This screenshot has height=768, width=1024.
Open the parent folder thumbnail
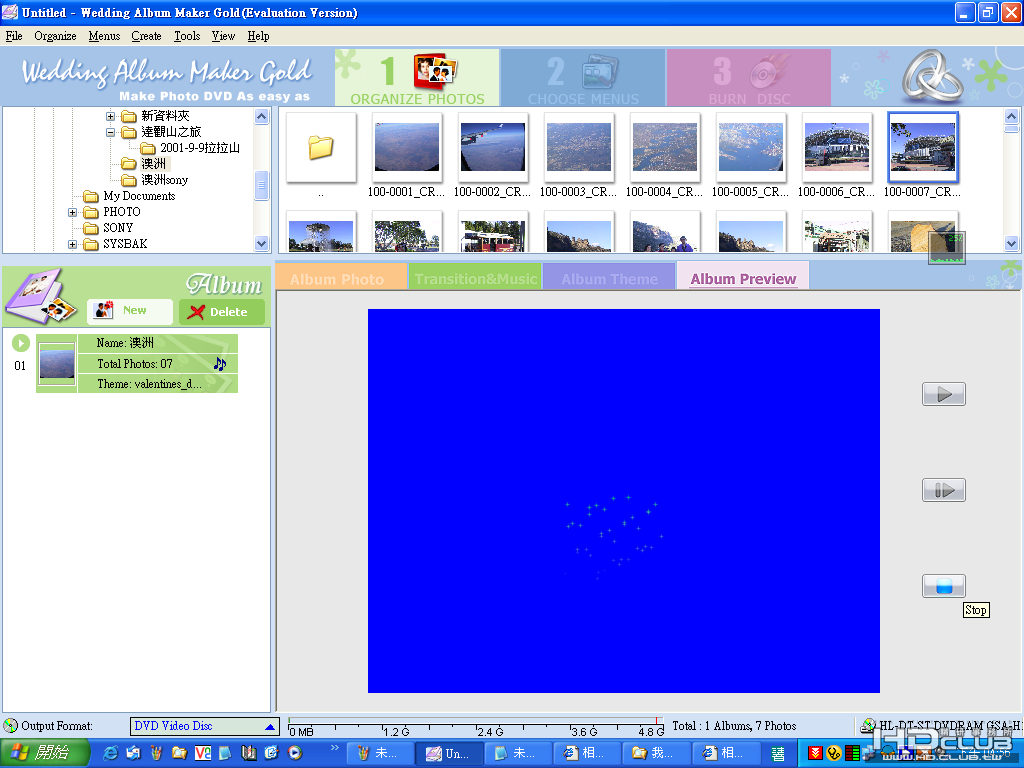point(321,148)
